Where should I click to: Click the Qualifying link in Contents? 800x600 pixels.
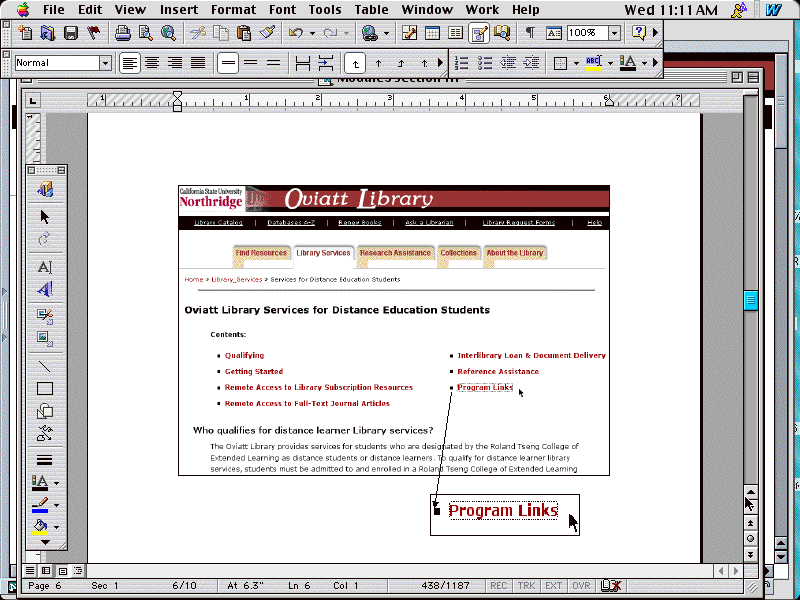[244, 356]
